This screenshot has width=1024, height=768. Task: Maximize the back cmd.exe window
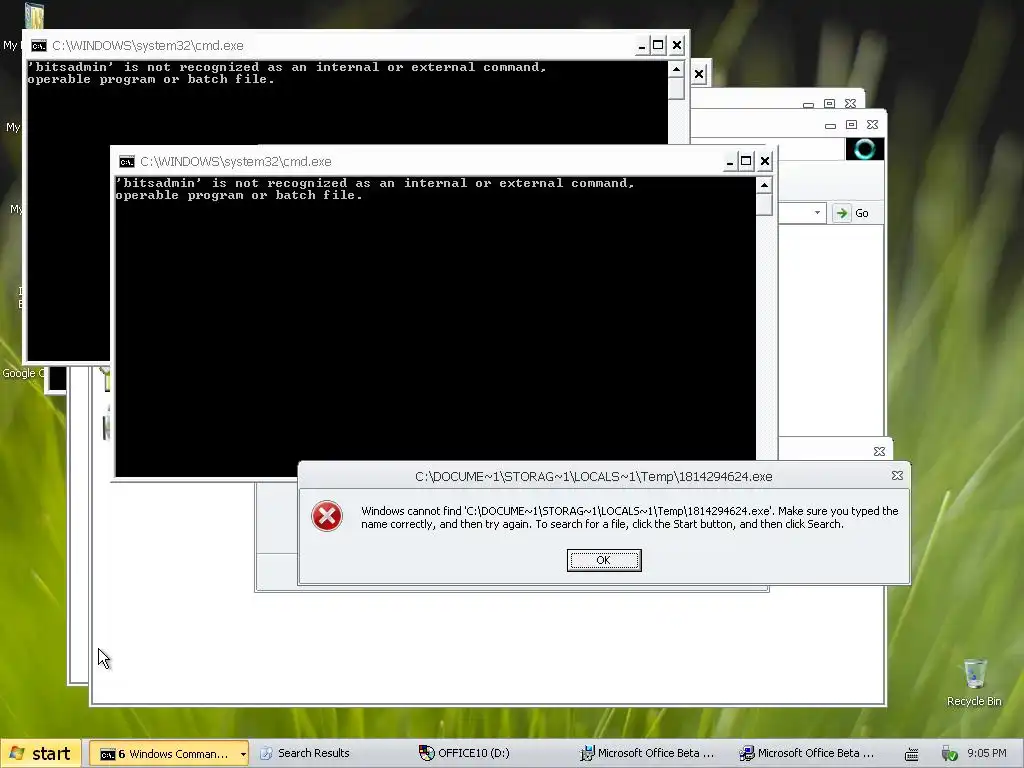(658, 45)
